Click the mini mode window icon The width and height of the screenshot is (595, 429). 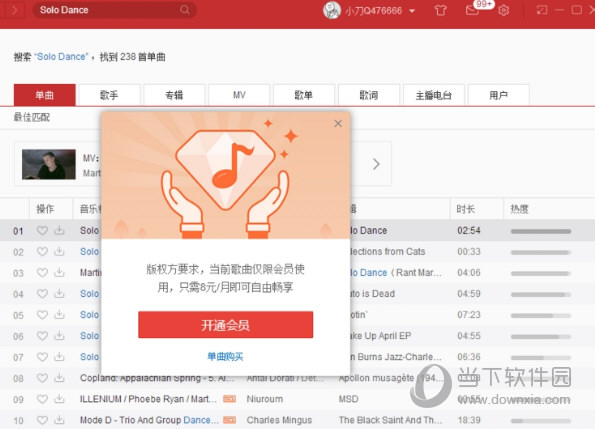coord(542,10)
